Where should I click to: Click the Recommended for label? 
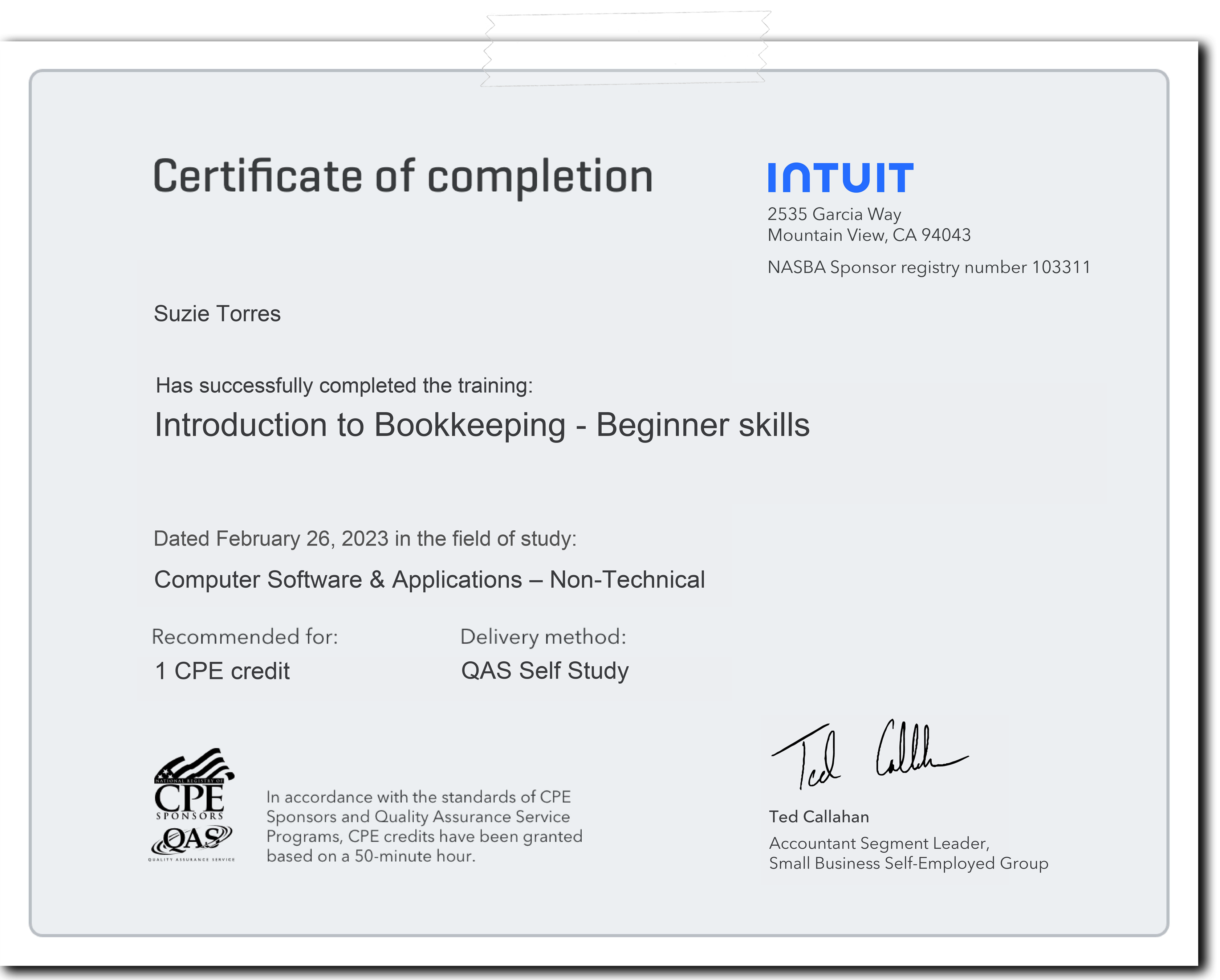tap(245, 637)
